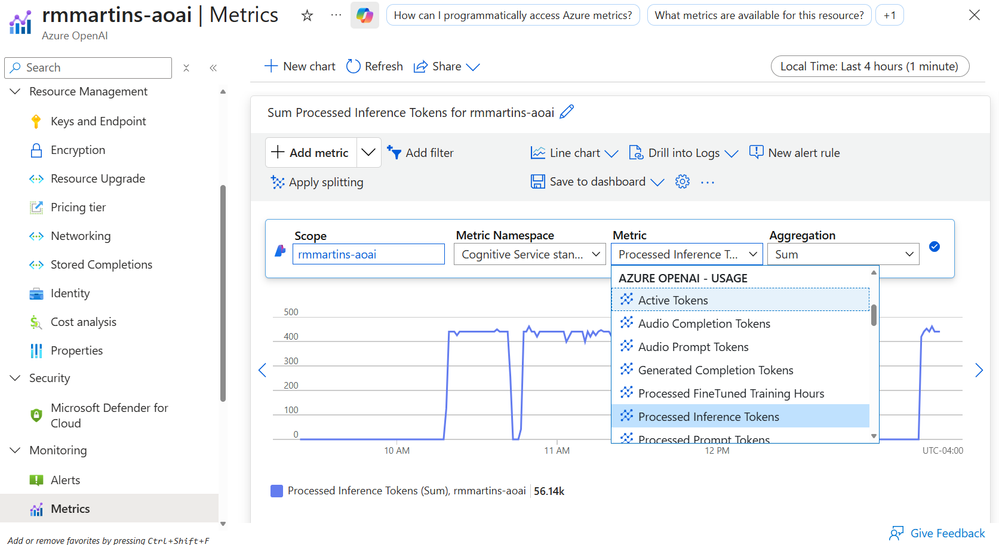Collapse the Monitoring section
The width and height of the screenshot is (999, 545).
pos(15,451)
